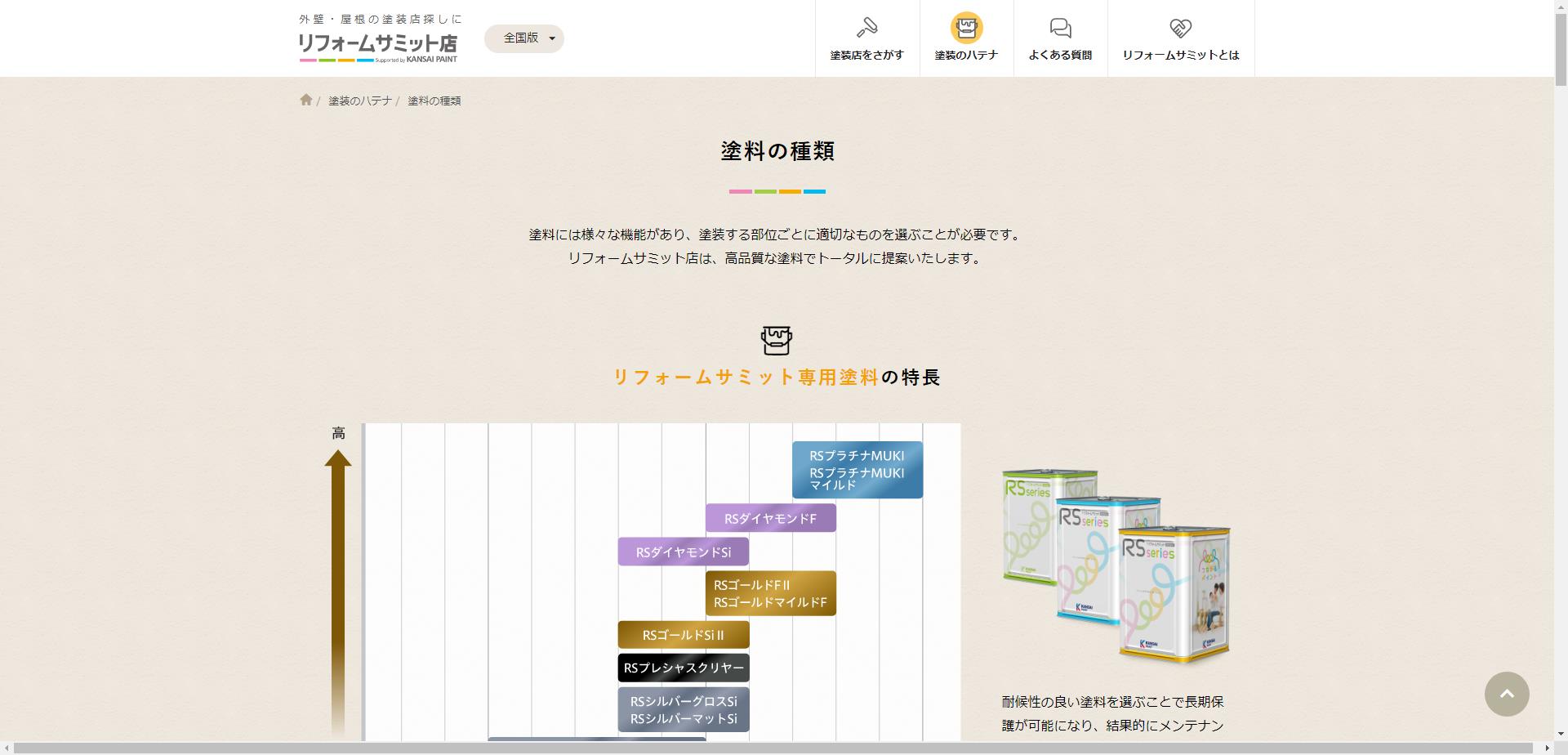Select the RSプラチナMUKI label in the chart
The width and height of the screenshot is (1568, 755).
856,469
